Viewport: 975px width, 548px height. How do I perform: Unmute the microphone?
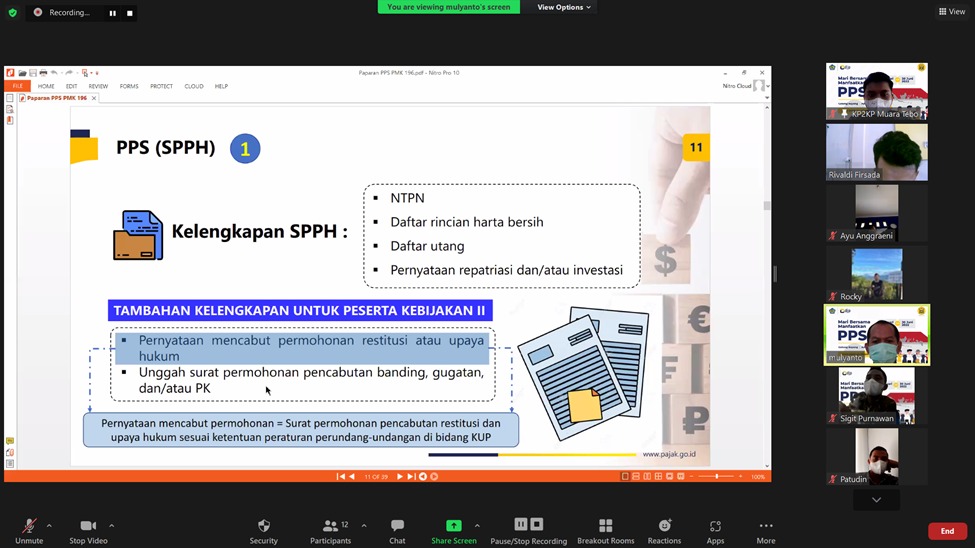click(29, 526)
